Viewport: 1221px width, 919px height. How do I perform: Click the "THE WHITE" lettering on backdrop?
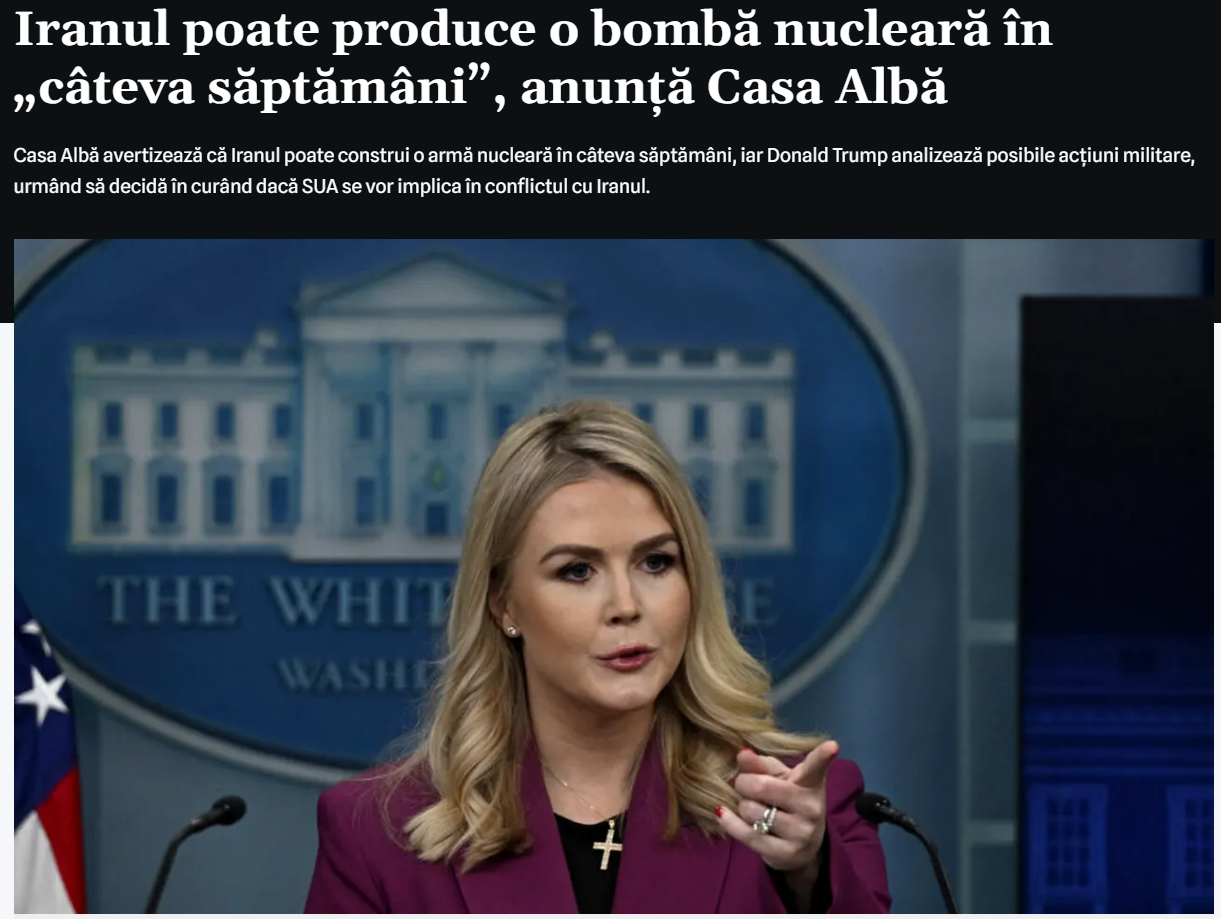[275, 603]
